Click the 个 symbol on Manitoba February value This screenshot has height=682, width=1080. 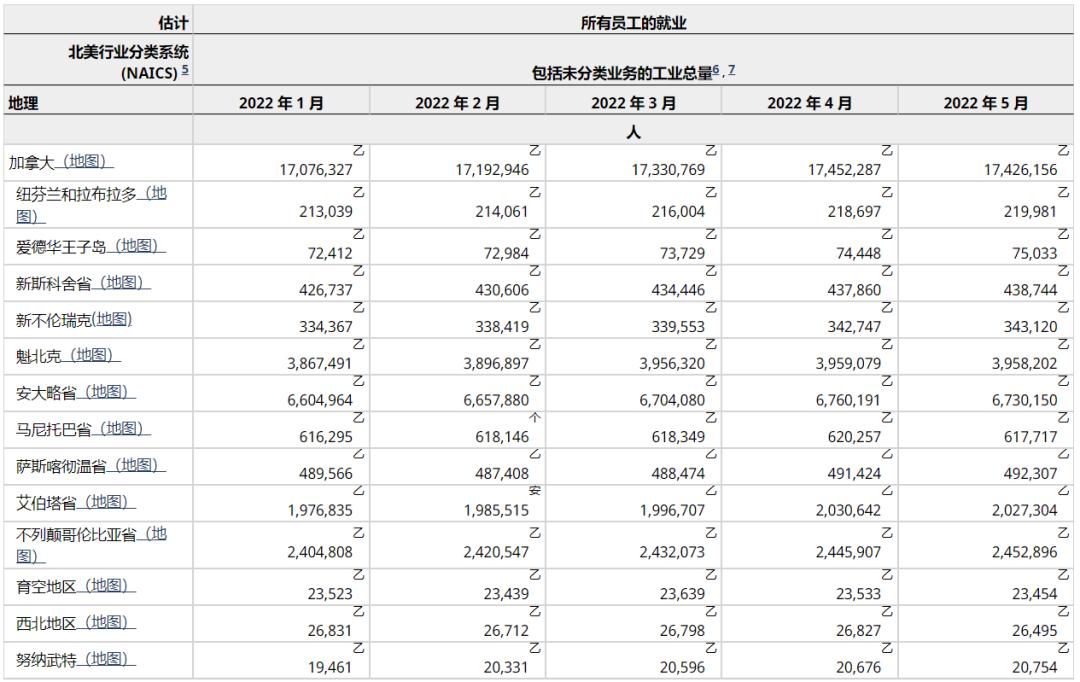(x=533, y=418)
